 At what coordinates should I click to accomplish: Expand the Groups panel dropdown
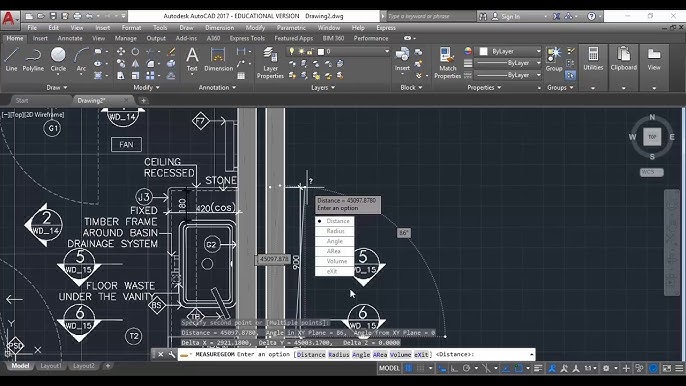(x=560, y=88)
